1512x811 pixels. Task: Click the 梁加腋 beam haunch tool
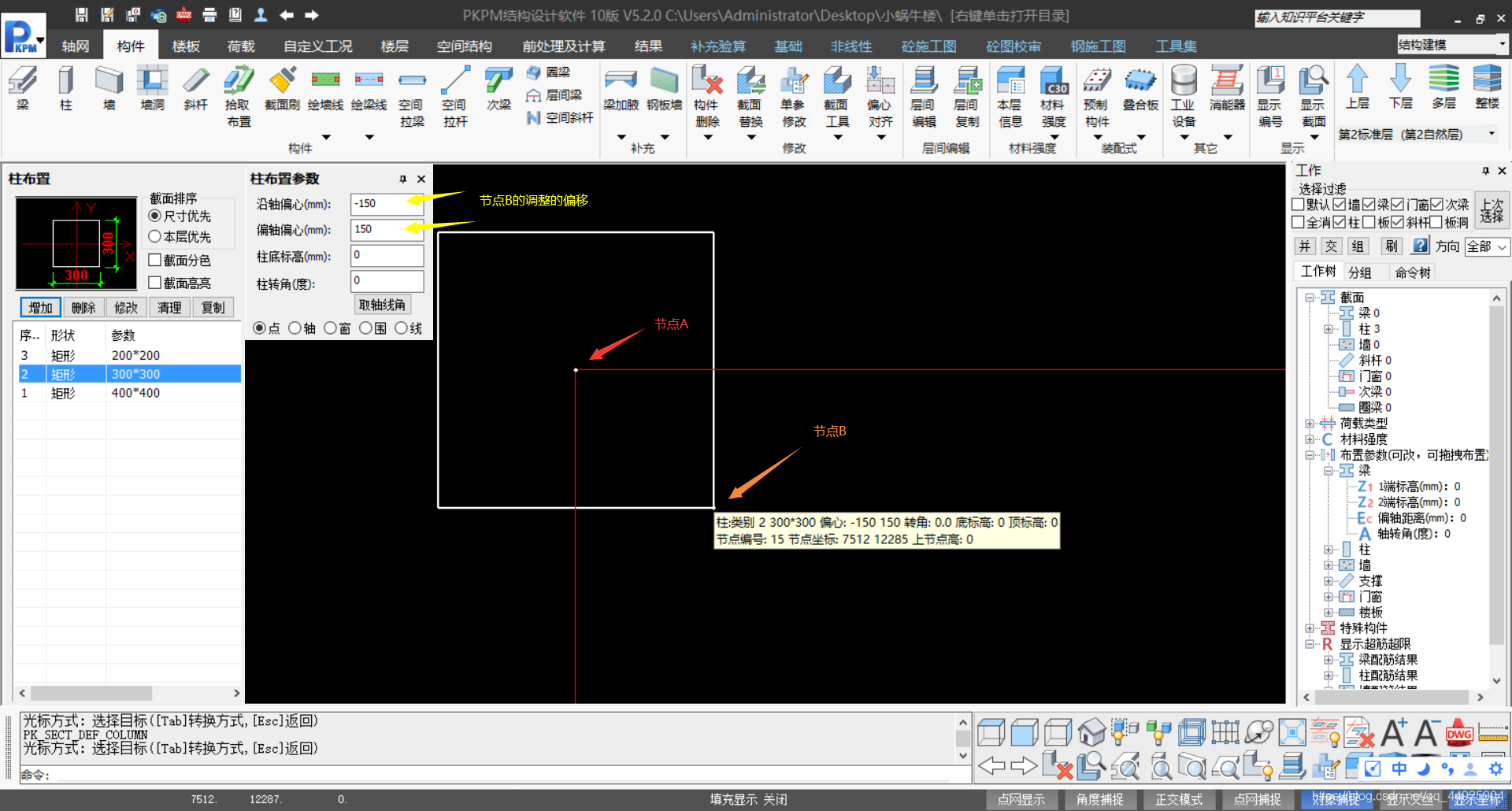click(x=621, y=88)
